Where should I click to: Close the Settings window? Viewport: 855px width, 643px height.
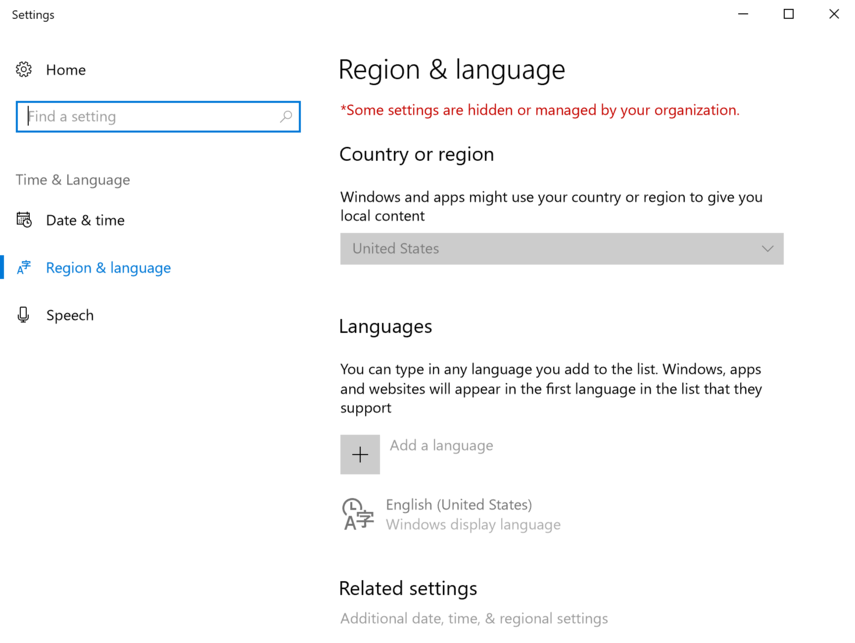(x=834, y=15)
